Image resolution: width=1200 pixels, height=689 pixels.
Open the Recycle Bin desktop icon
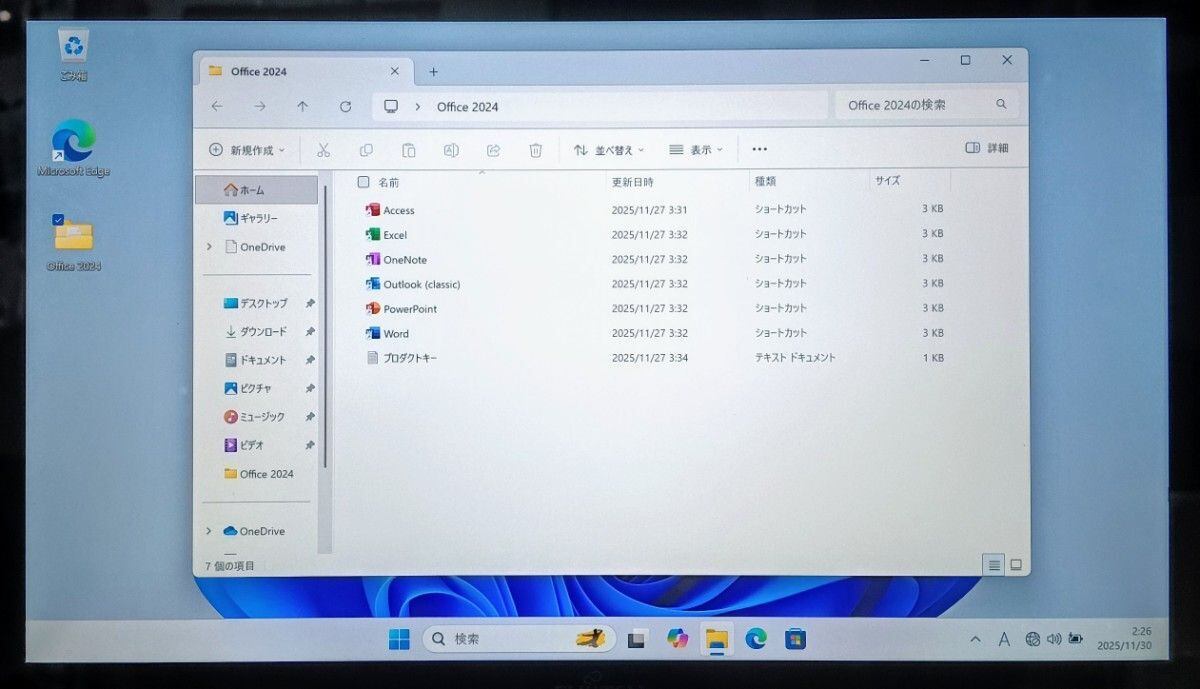73,55
